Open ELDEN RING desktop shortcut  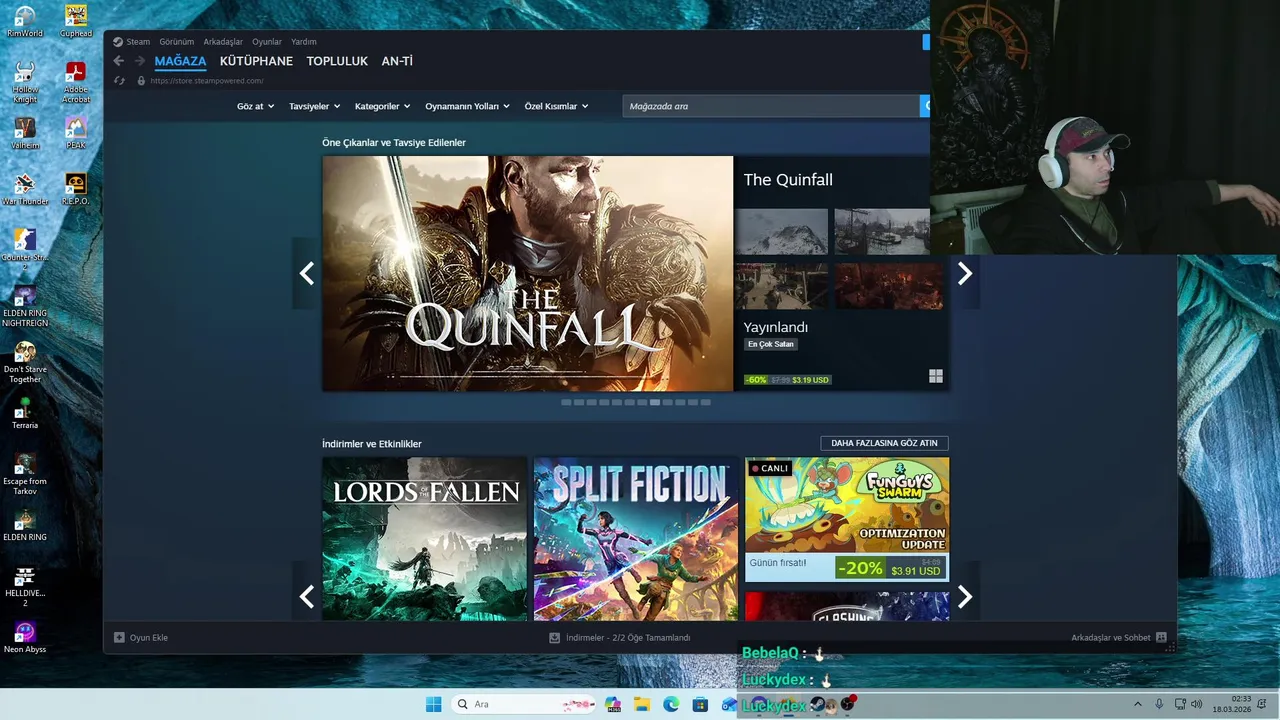pyautogui.click(x=25, y=525)
